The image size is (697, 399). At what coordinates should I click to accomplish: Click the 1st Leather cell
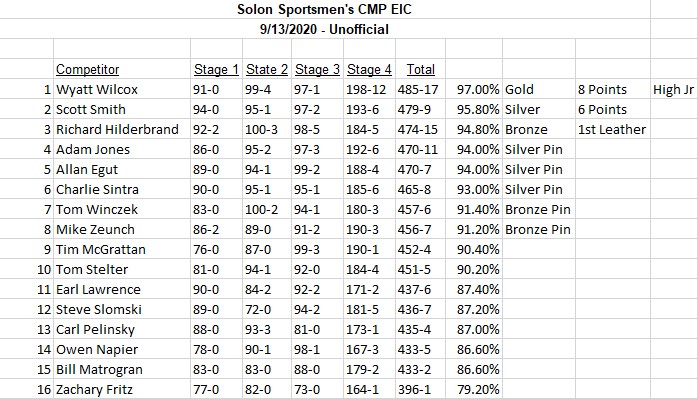tap(612, 129)
